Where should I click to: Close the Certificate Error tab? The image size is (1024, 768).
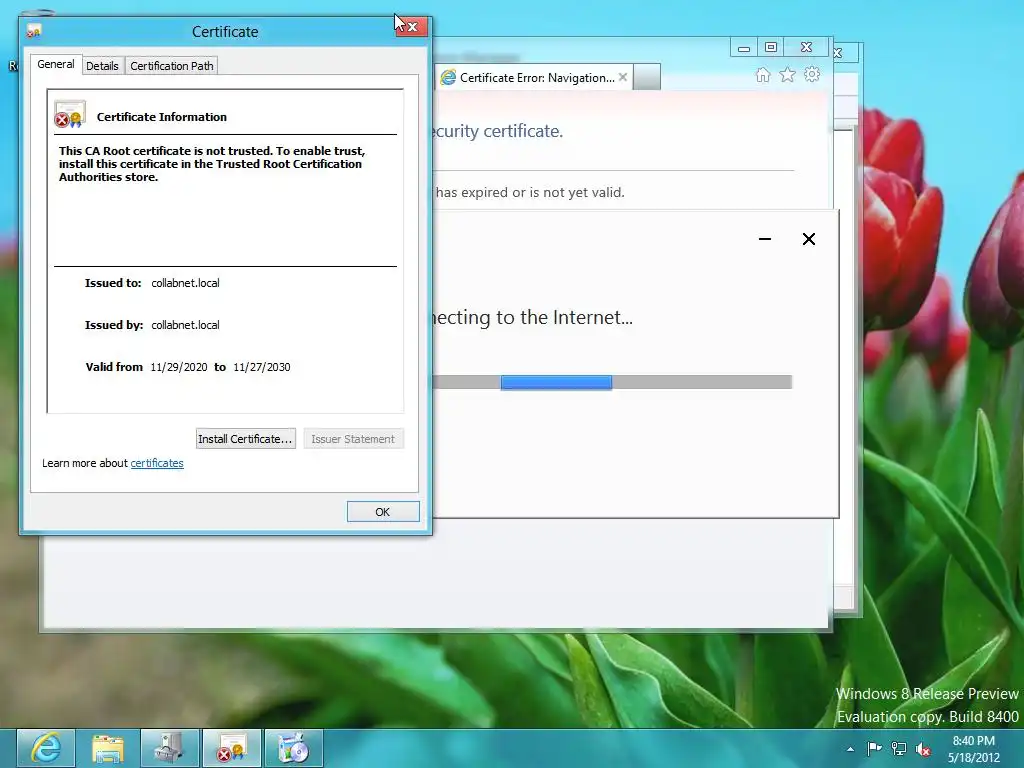pyautogui.click(x=623, y=77)
